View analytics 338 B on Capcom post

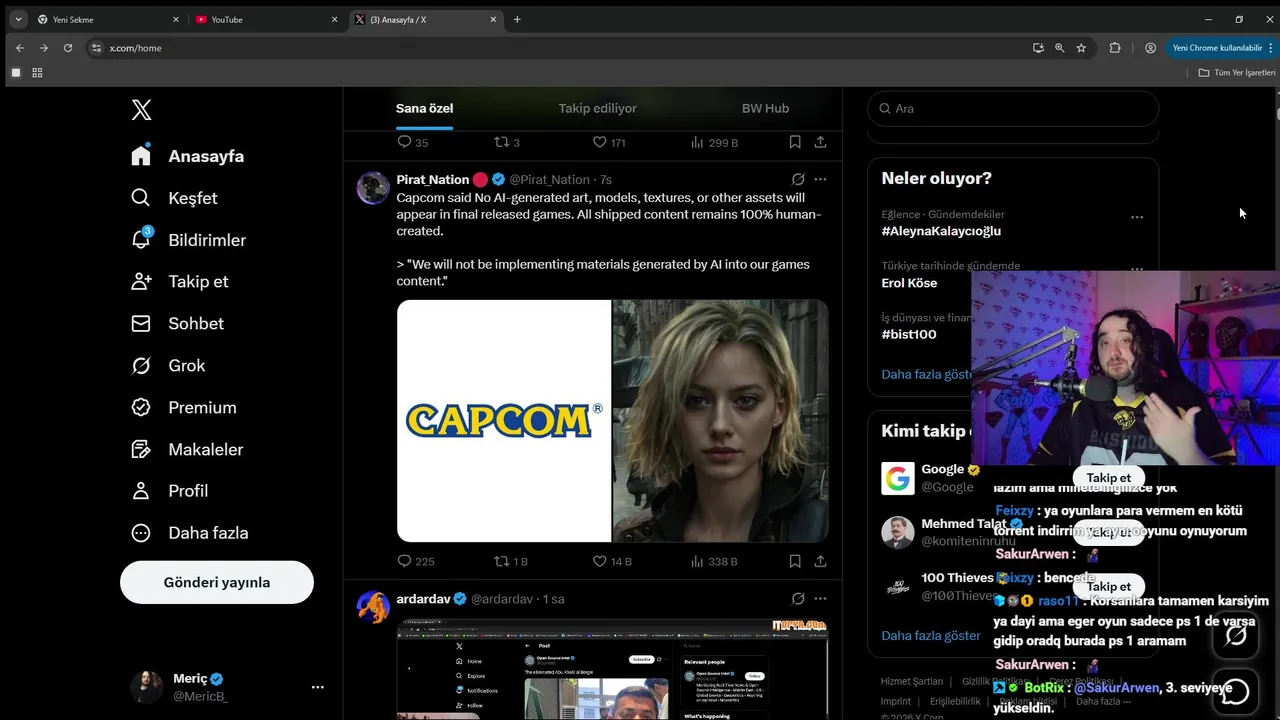pyautogui.click(x=697, y=561)
